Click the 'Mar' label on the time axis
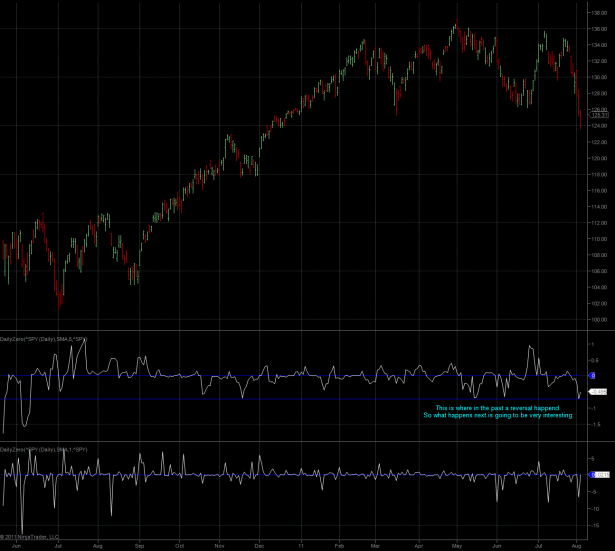Viewport: 615px width, 551px height. click(x=375, y=546)
